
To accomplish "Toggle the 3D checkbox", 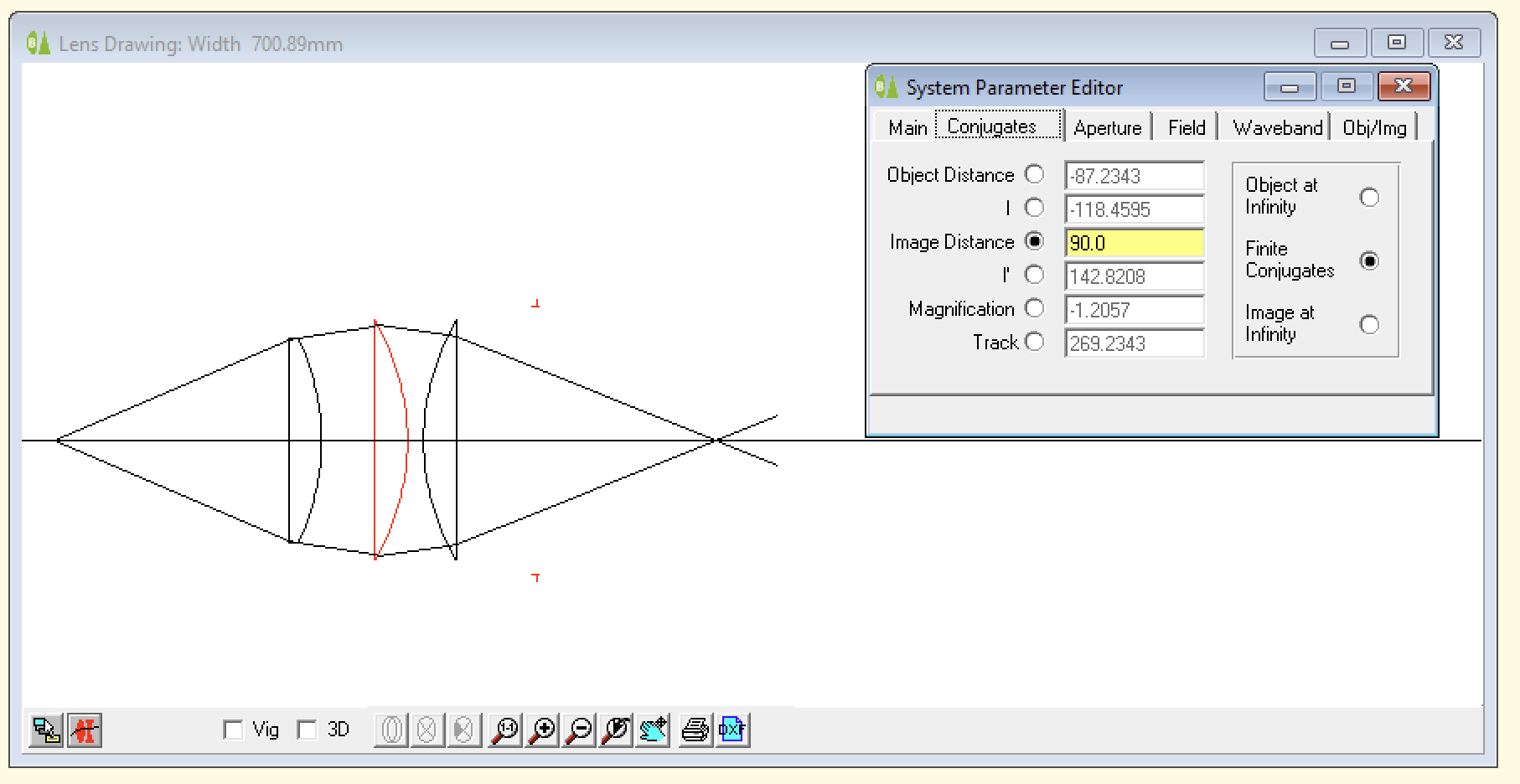I will 308,730.
